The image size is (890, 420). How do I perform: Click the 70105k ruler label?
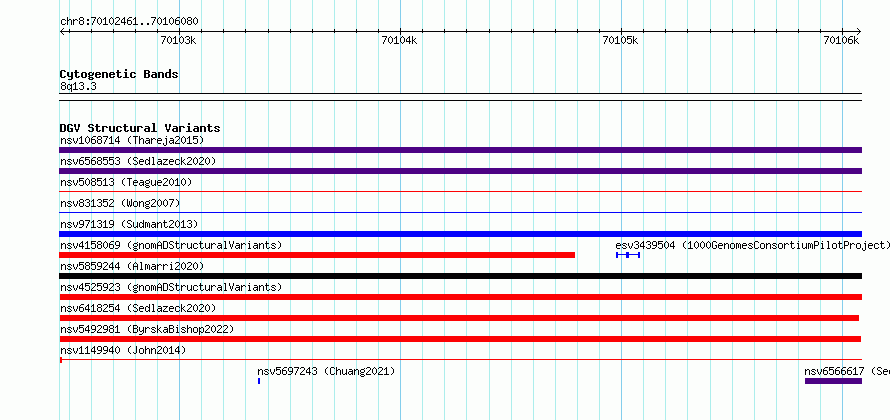click(x=620, y=40)
